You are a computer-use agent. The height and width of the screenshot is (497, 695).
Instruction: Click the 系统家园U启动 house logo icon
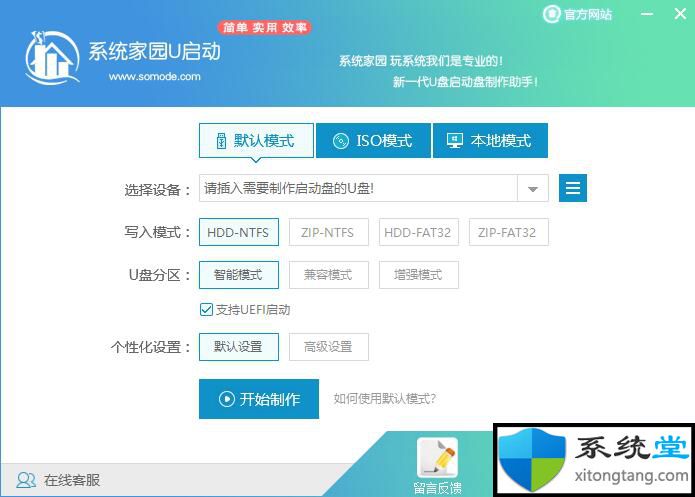(52, 56)
